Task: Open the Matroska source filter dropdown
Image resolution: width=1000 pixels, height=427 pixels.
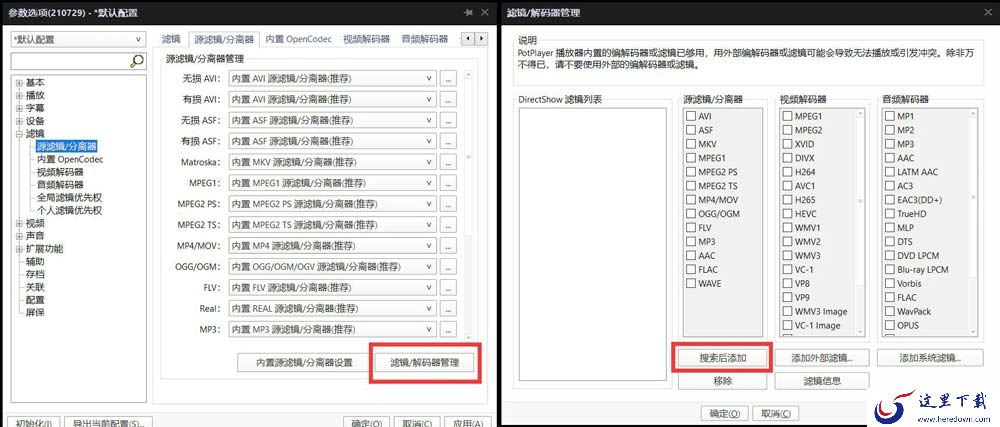Action: [332, 163]
